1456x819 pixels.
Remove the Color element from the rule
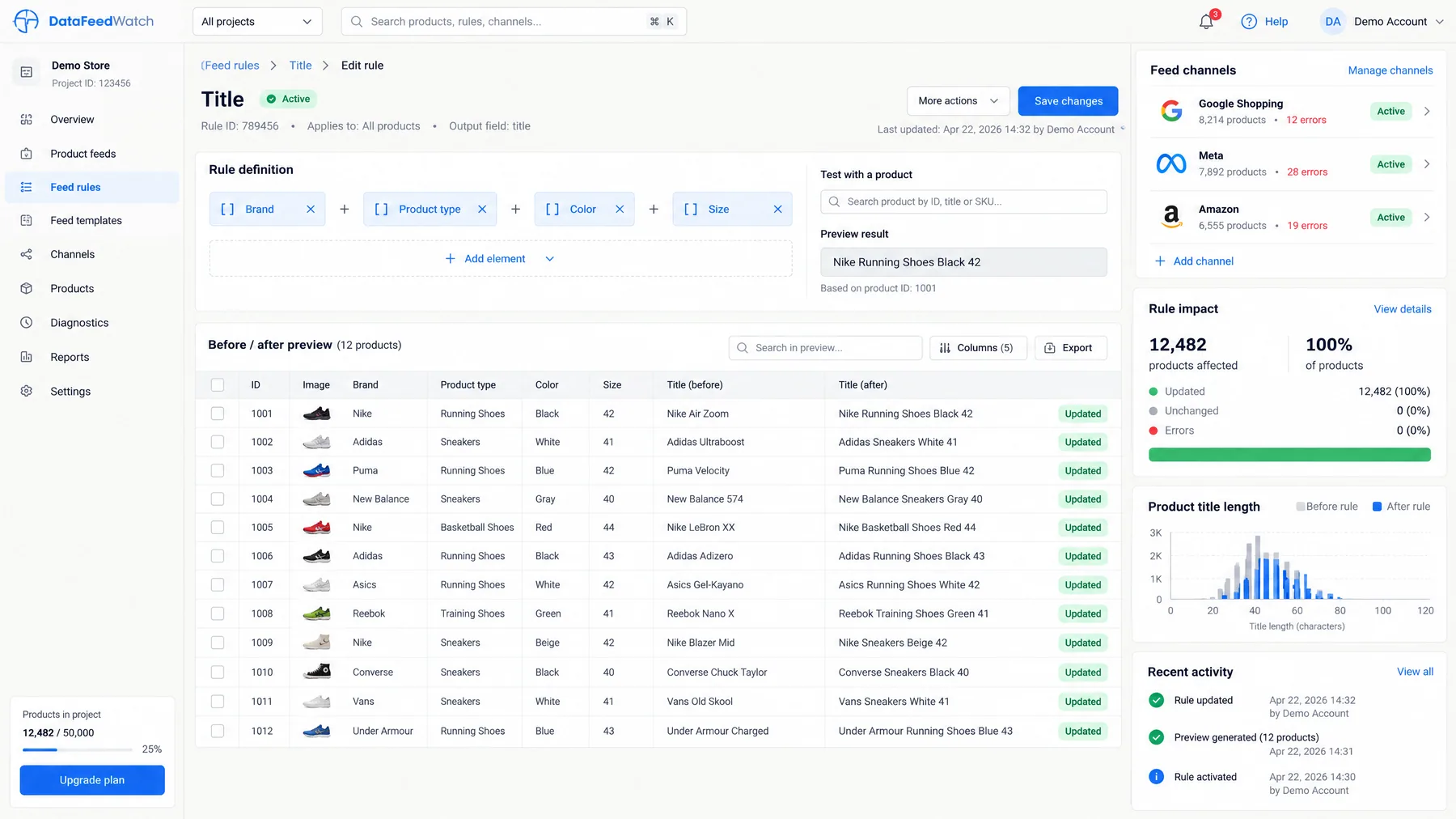620,209
